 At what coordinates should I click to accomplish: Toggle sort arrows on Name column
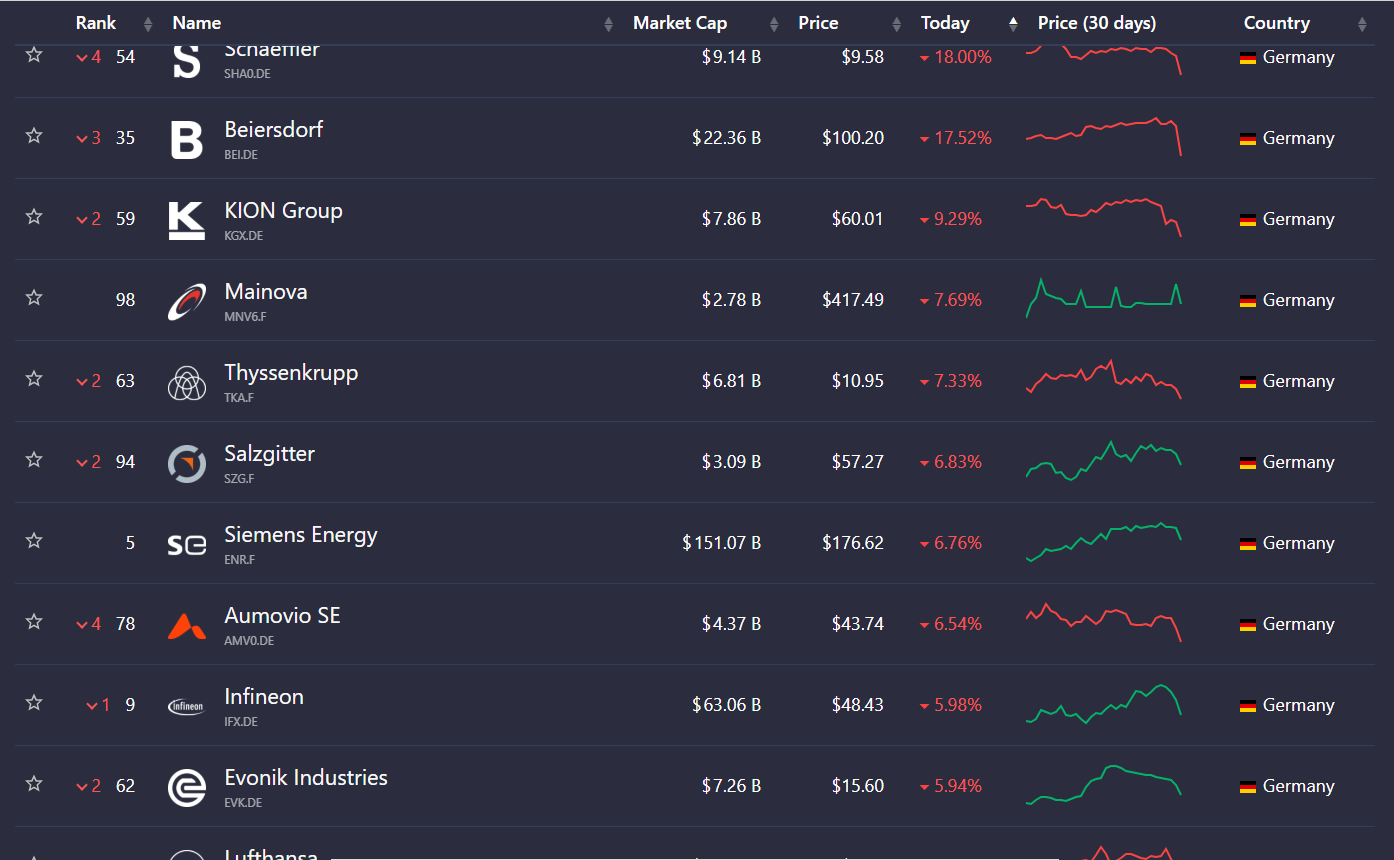click(x=608, y=24)
